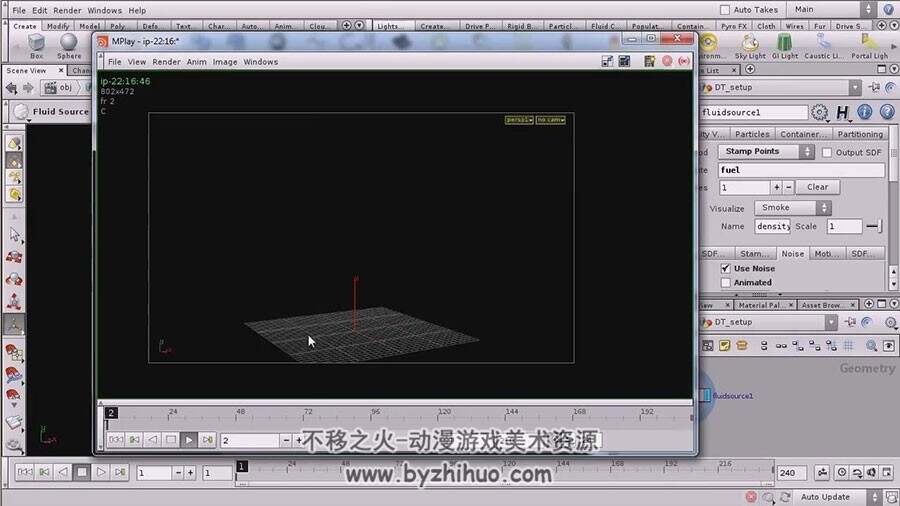Image resolution: width=900 pixels, height=506 pixels.
Task: Click the audio speaker icon near timeline
Action: [x=871, y=472]
